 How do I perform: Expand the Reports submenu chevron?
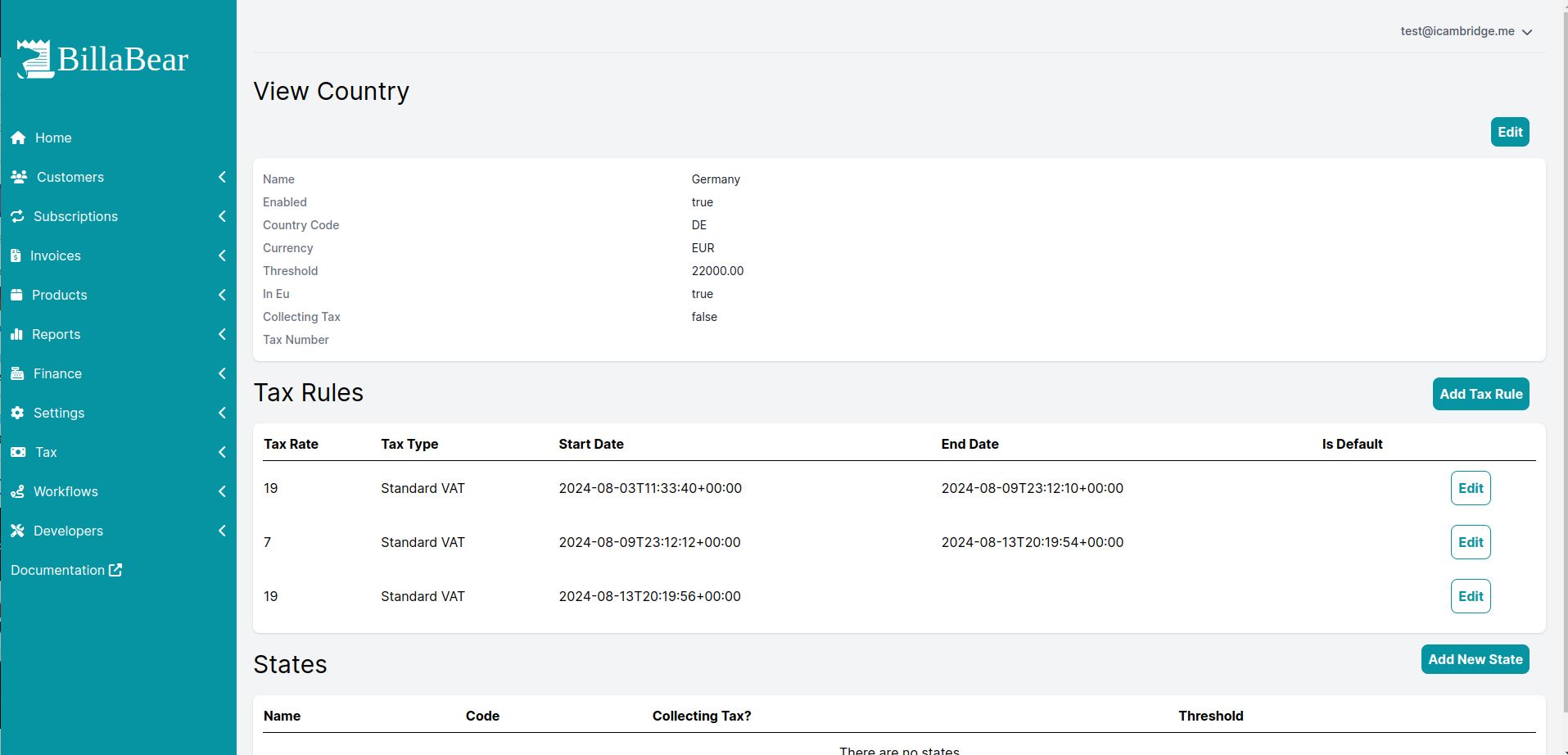(222, 334)
